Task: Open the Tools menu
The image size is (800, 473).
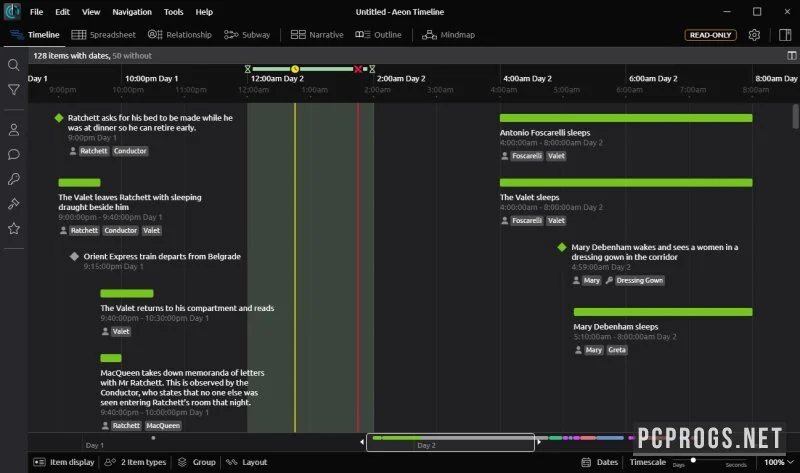Action: [173, 12]
